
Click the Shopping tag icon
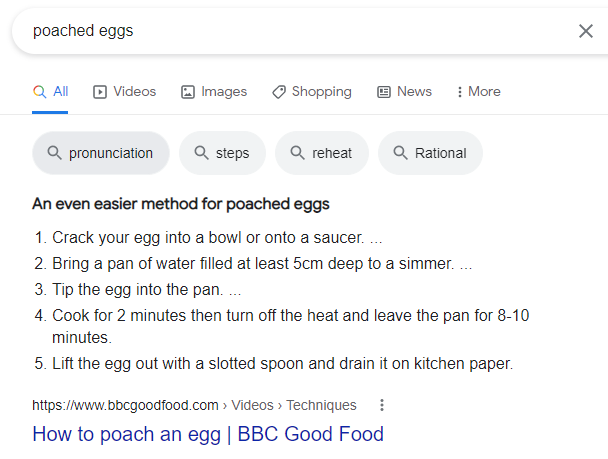[x=279, y=92]
